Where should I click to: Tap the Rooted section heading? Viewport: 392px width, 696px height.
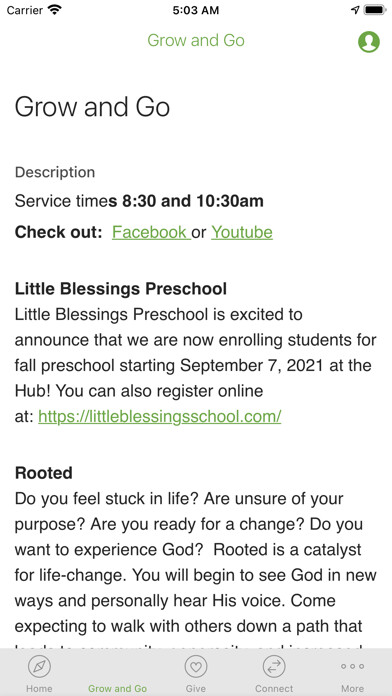pyautogui.click(x=44, y=473)
